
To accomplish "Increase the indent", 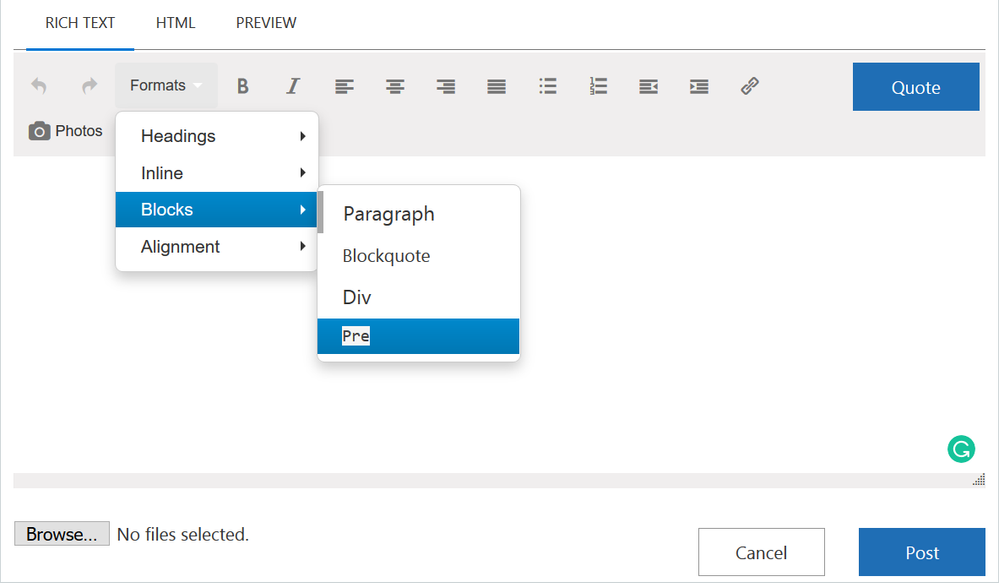I will pos(699,86).
